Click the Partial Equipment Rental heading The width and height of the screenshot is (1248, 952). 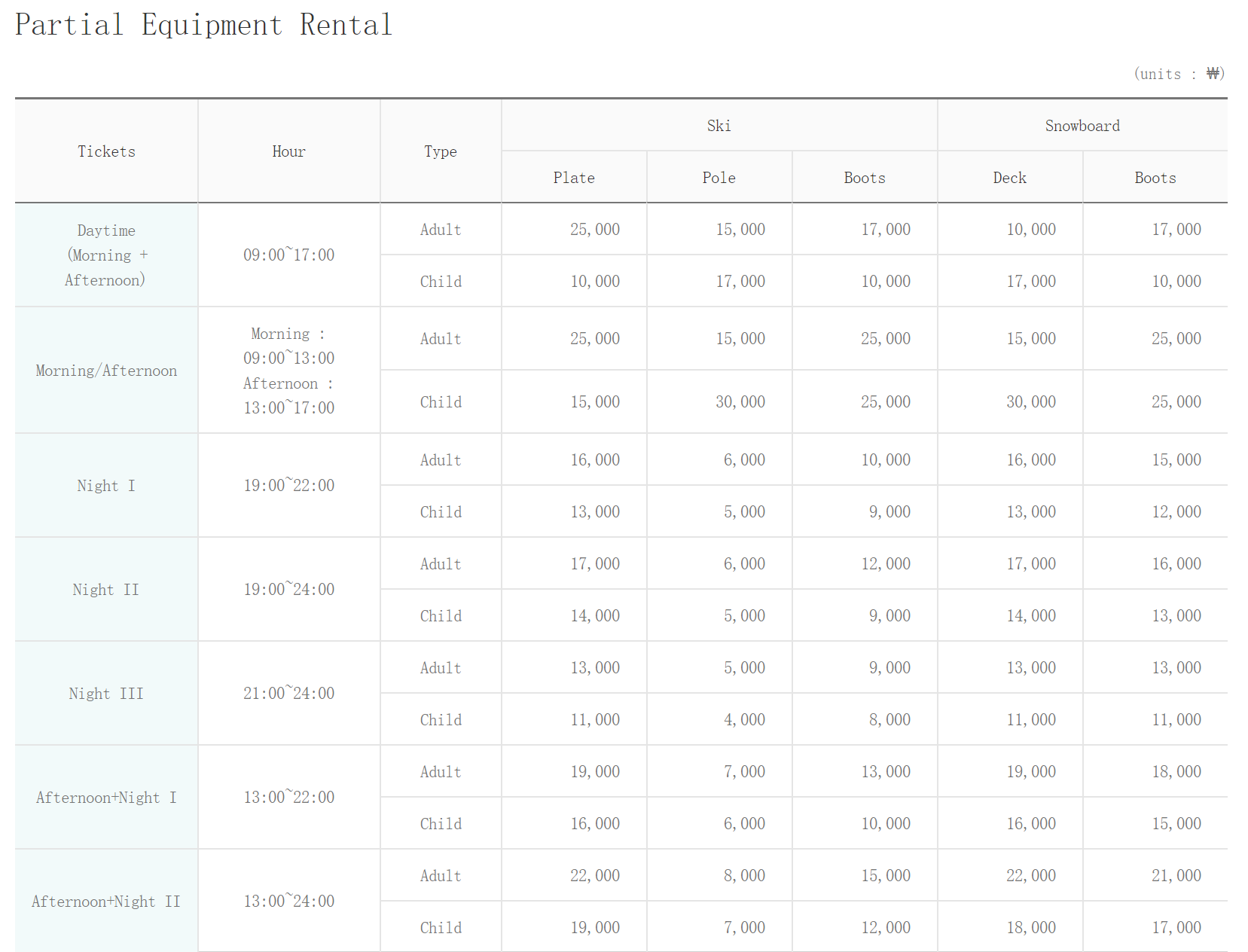coord(203,25)
